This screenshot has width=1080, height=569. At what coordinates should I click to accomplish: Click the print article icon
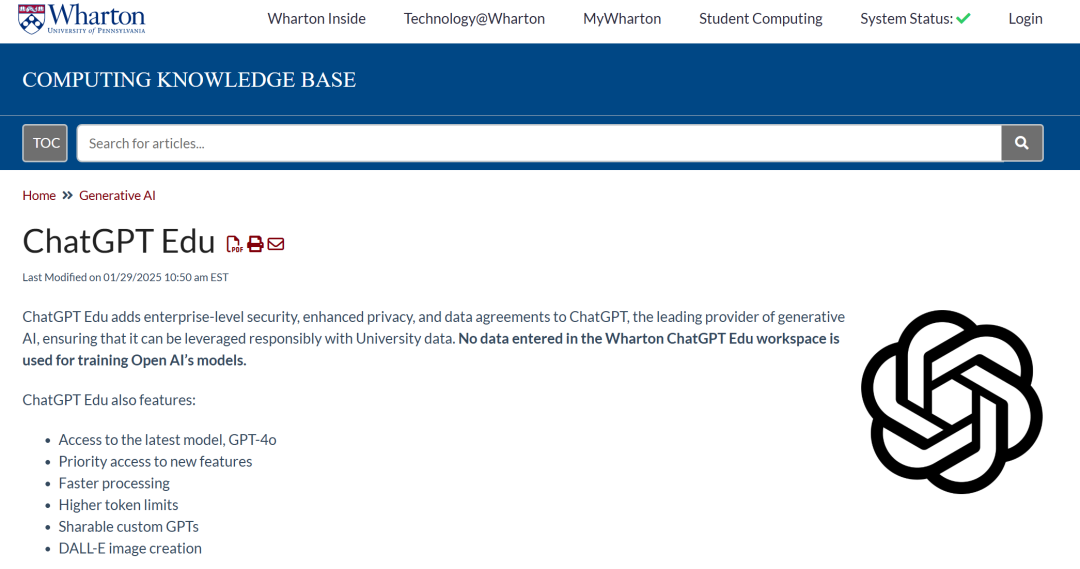click(x=255, y=244)
